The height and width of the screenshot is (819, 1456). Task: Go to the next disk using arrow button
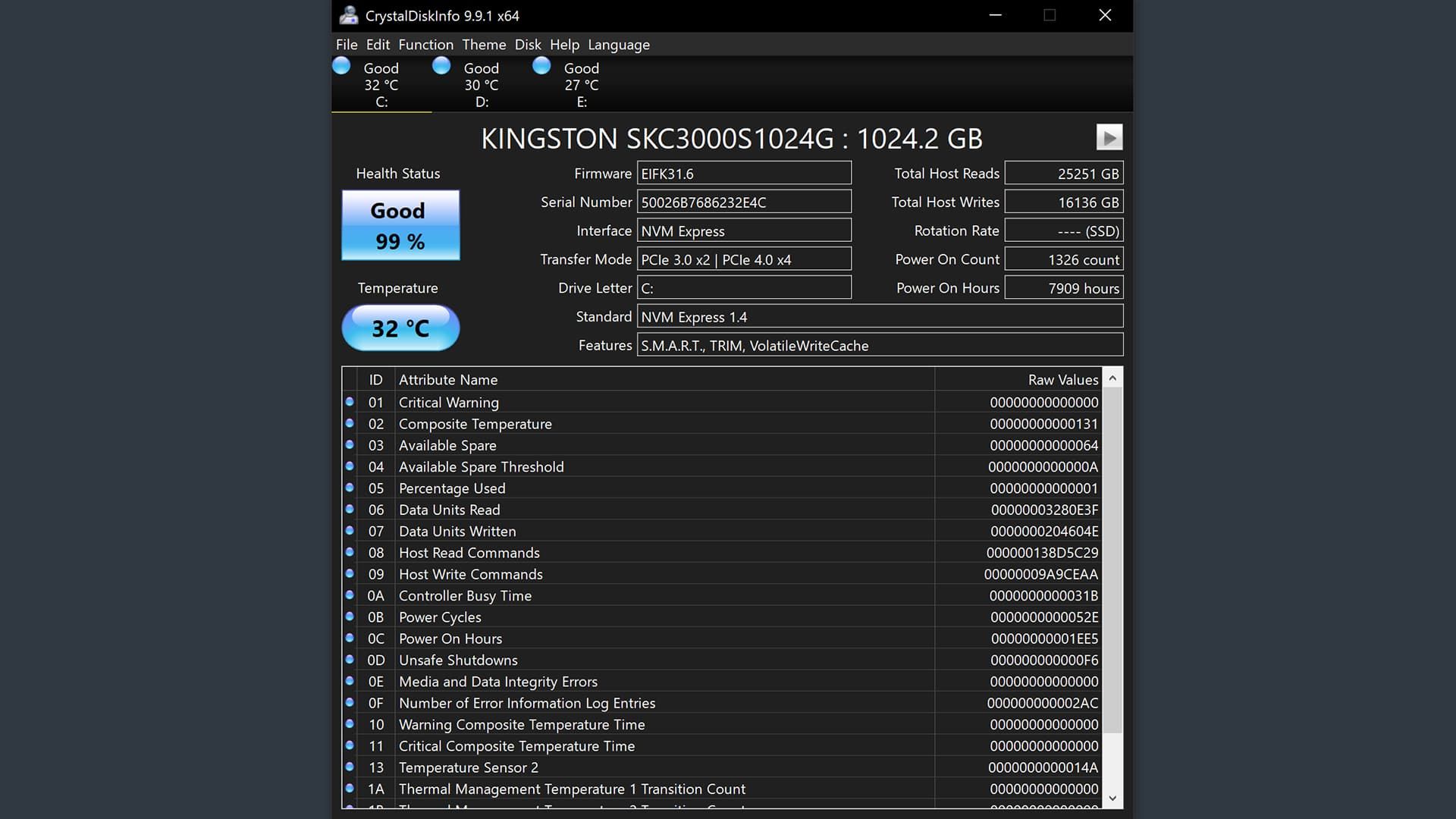(1109, 137)
